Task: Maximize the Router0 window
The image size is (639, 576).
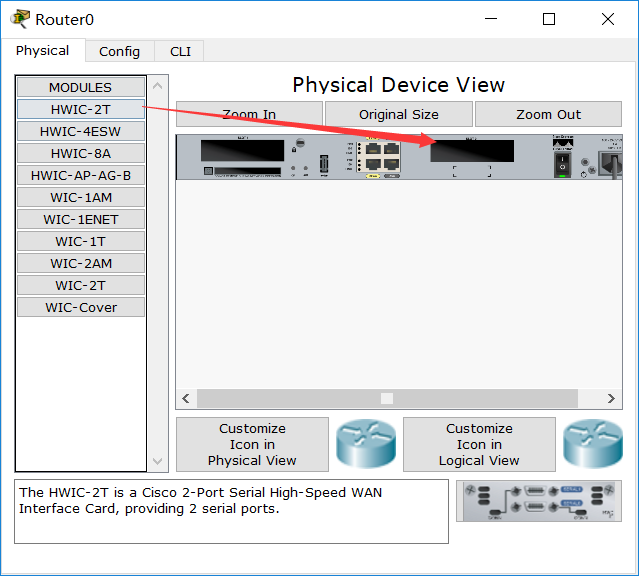Action: [x=549, y=19]
